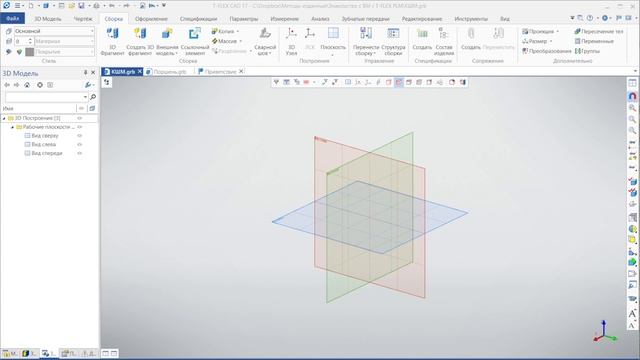This screenshot has height=360, width=640.
Task: Switch to the Оформление ribbon tab
Action: [151, 19]
